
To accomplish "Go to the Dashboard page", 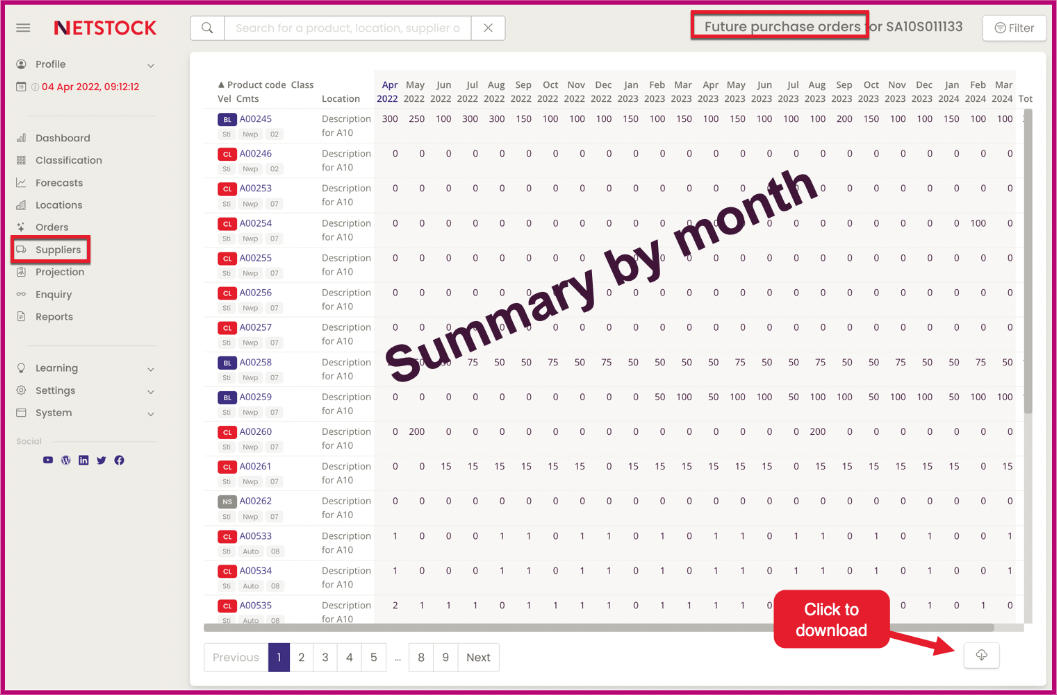I will click(62, 138).
